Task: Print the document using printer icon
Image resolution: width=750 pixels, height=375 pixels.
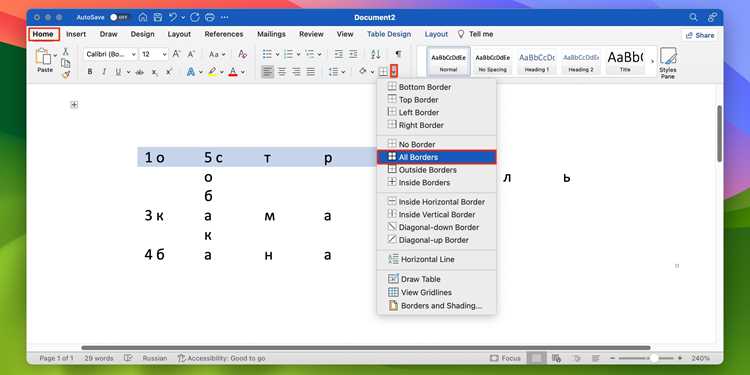Action: tap(210, 17)
